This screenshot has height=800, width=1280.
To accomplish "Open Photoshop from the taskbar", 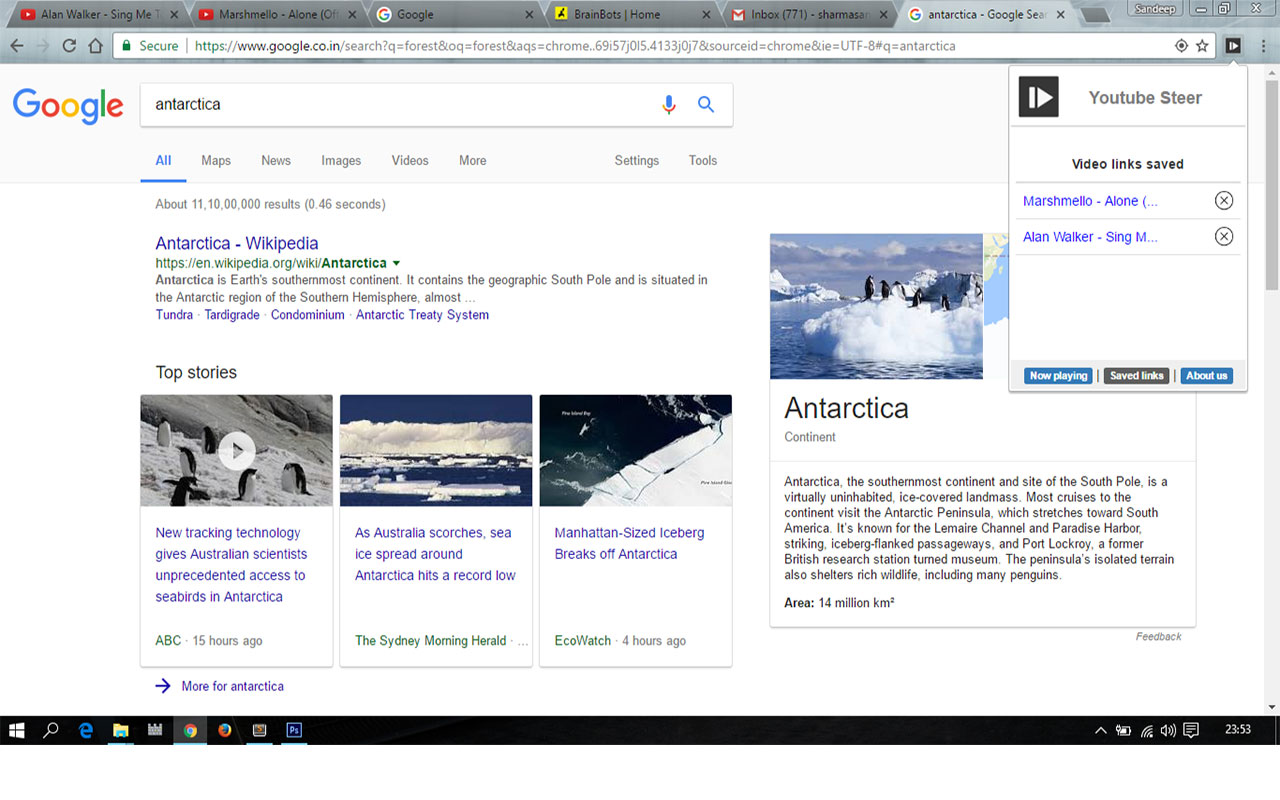I will pyautogui.click(x=294, y=730).
